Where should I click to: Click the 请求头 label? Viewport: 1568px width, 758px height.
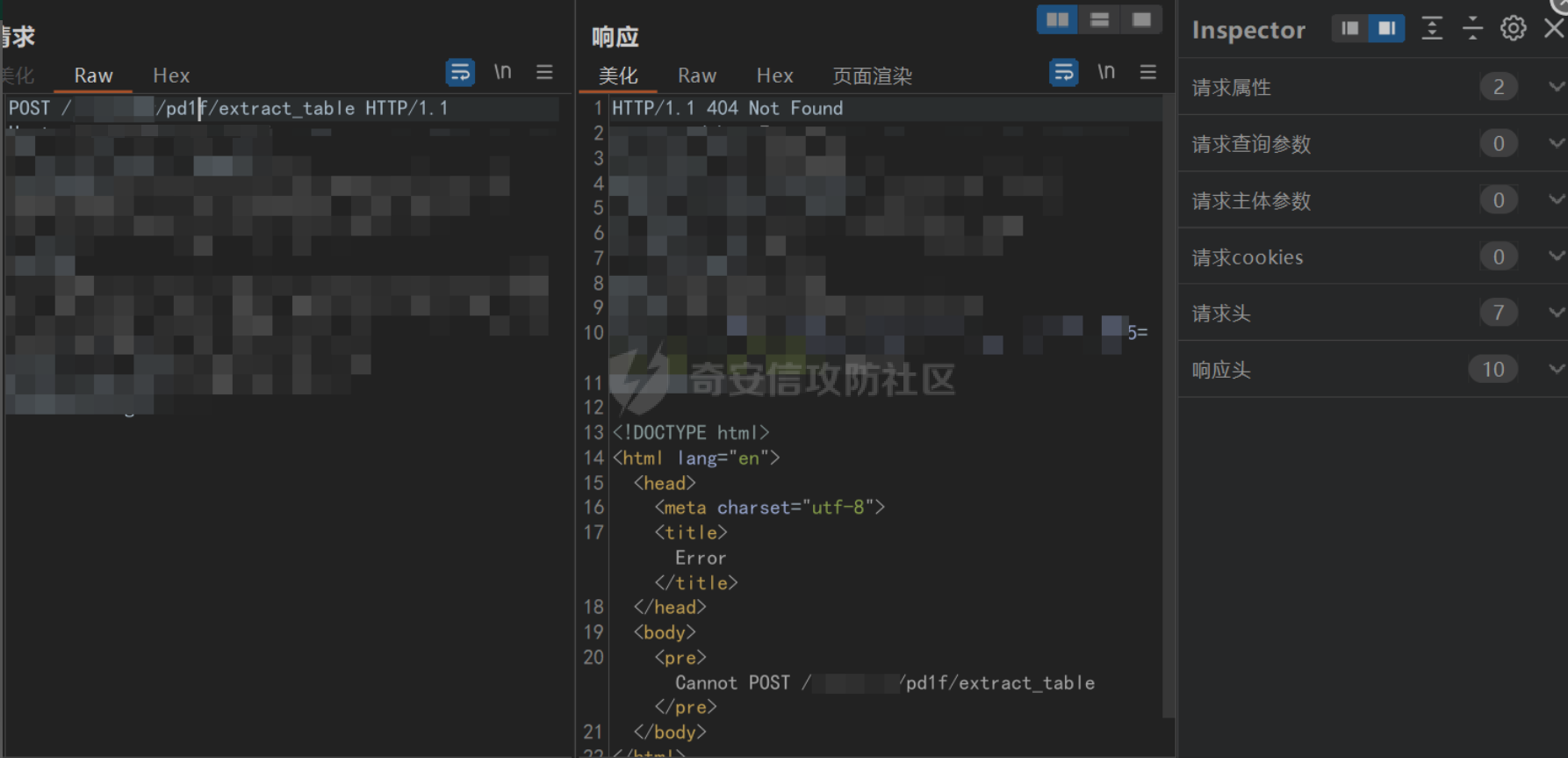[x=1221, y=313]
